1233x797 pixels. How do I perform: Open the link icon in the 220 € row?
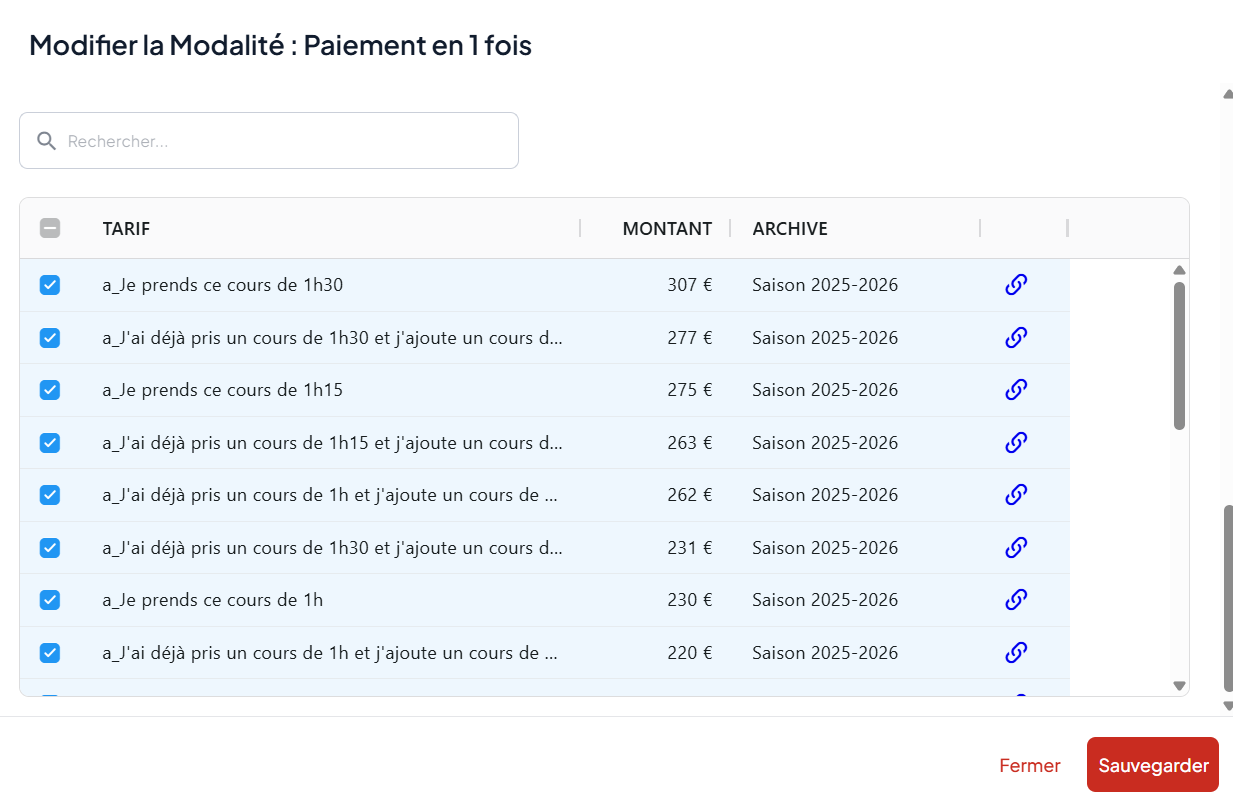click(1015, 652)
